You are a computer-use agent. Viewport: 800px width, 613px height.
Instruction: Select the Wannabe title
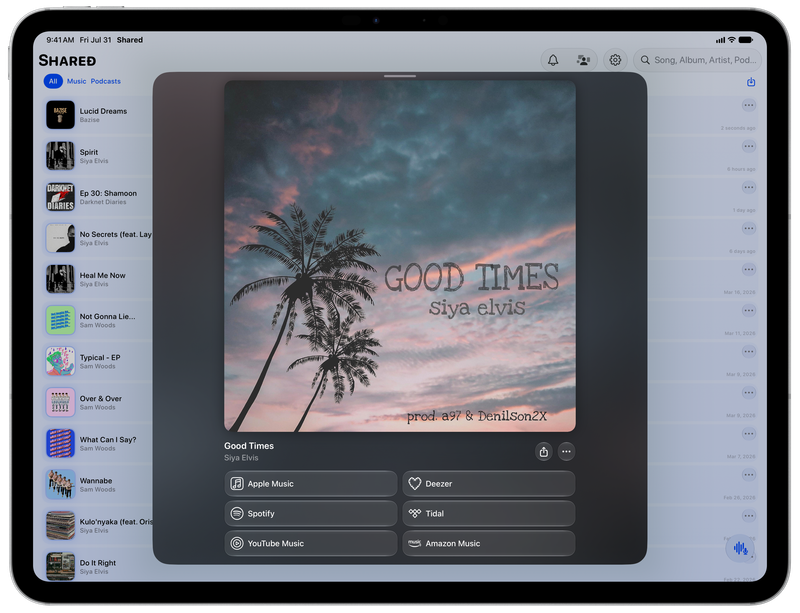click(96, 481)
